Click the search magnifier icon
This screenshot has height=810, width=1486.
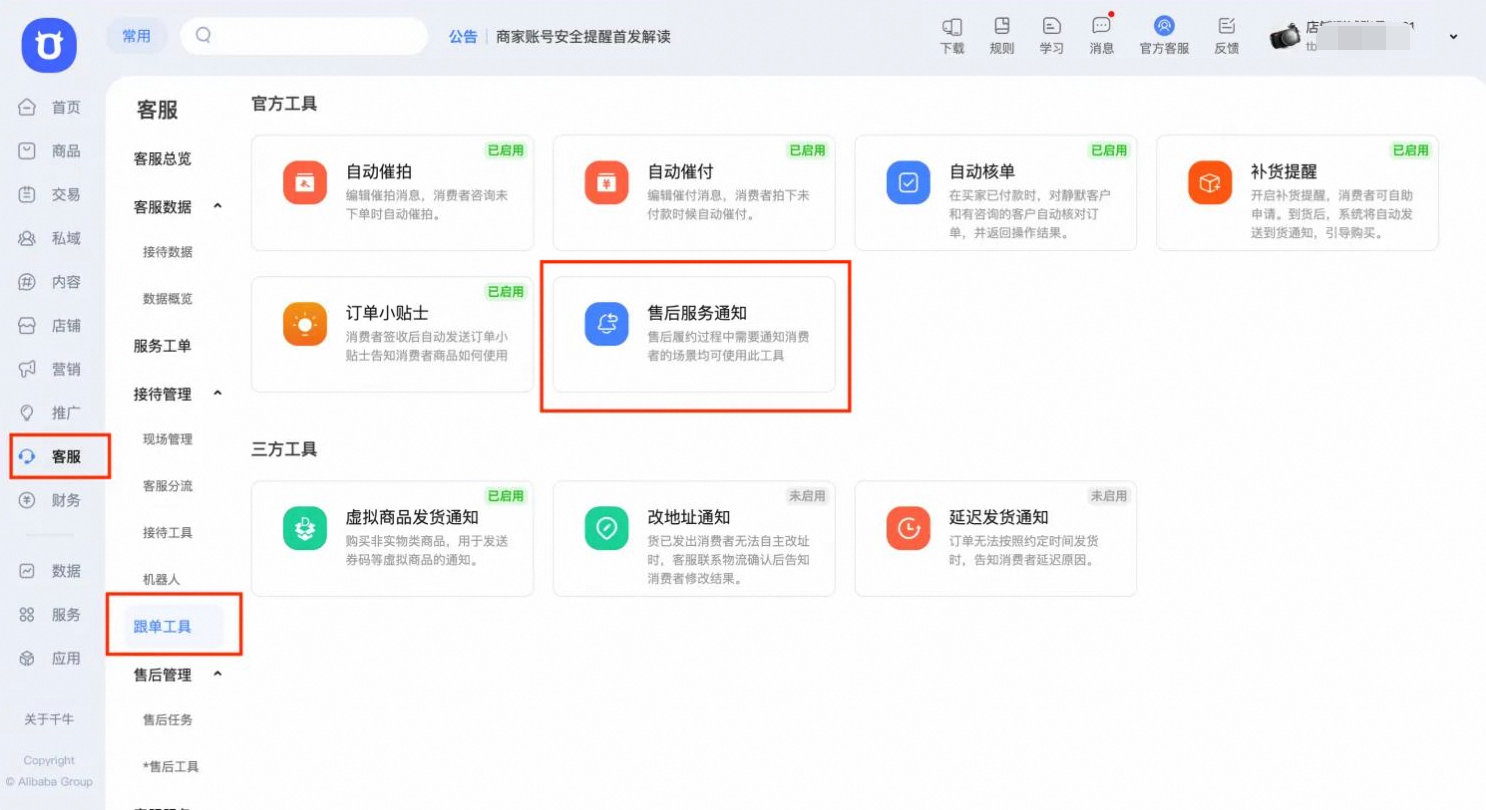click(x=204, y=36)
